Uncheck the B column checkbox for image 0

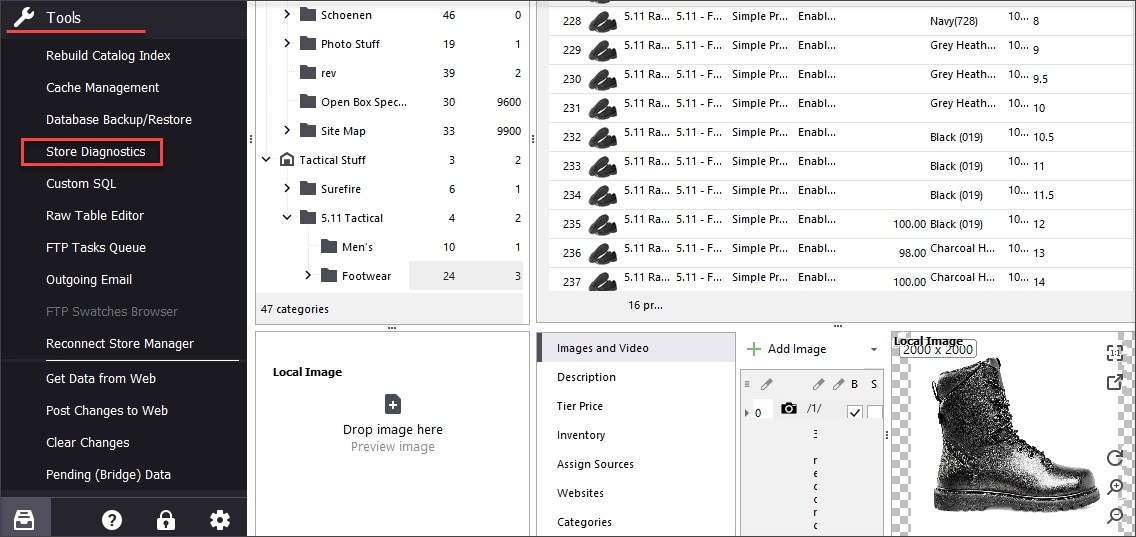pyautogui.click(x=855, y=412)
